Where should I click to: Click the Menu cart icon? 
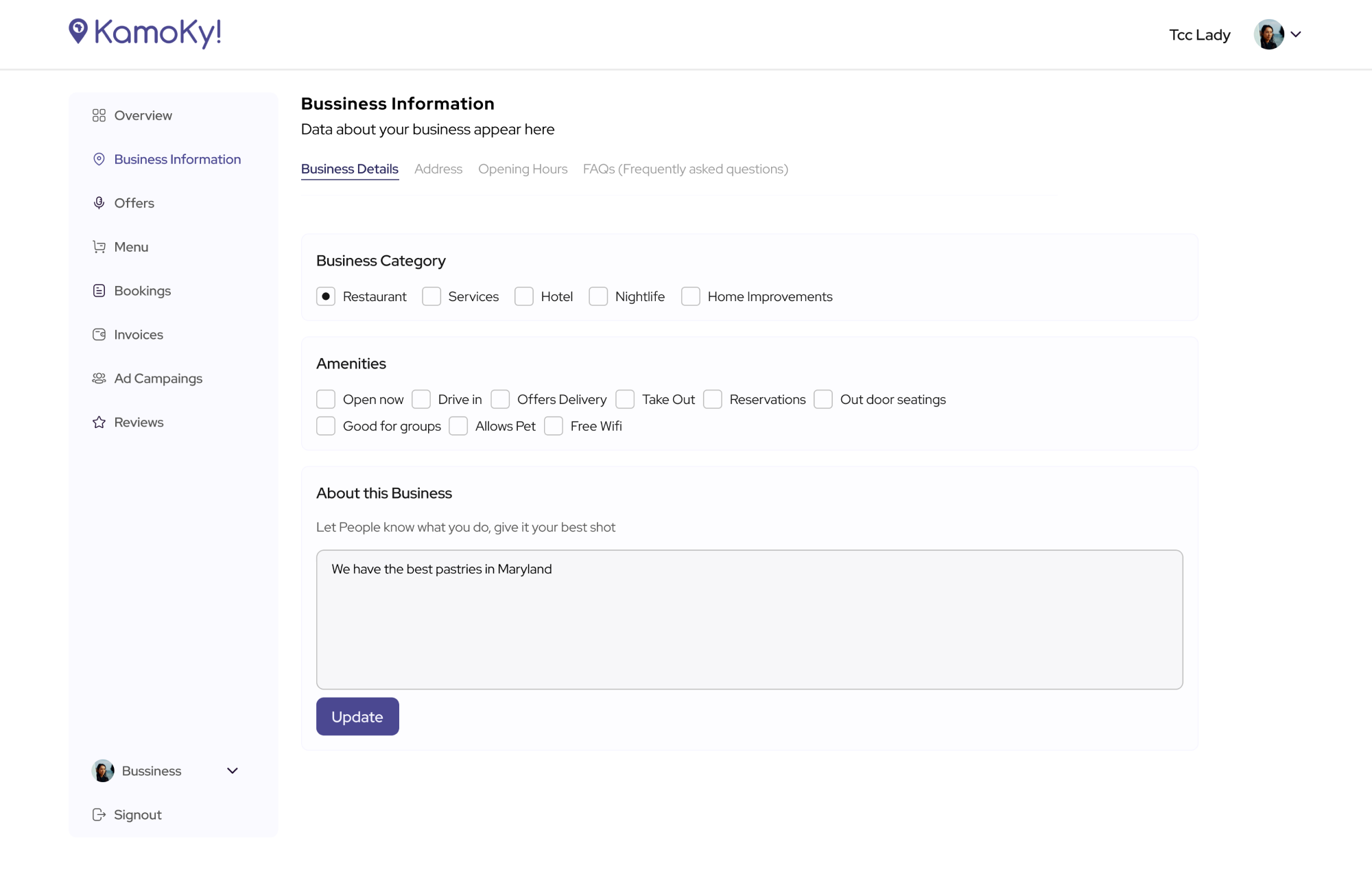click(99, 247)
